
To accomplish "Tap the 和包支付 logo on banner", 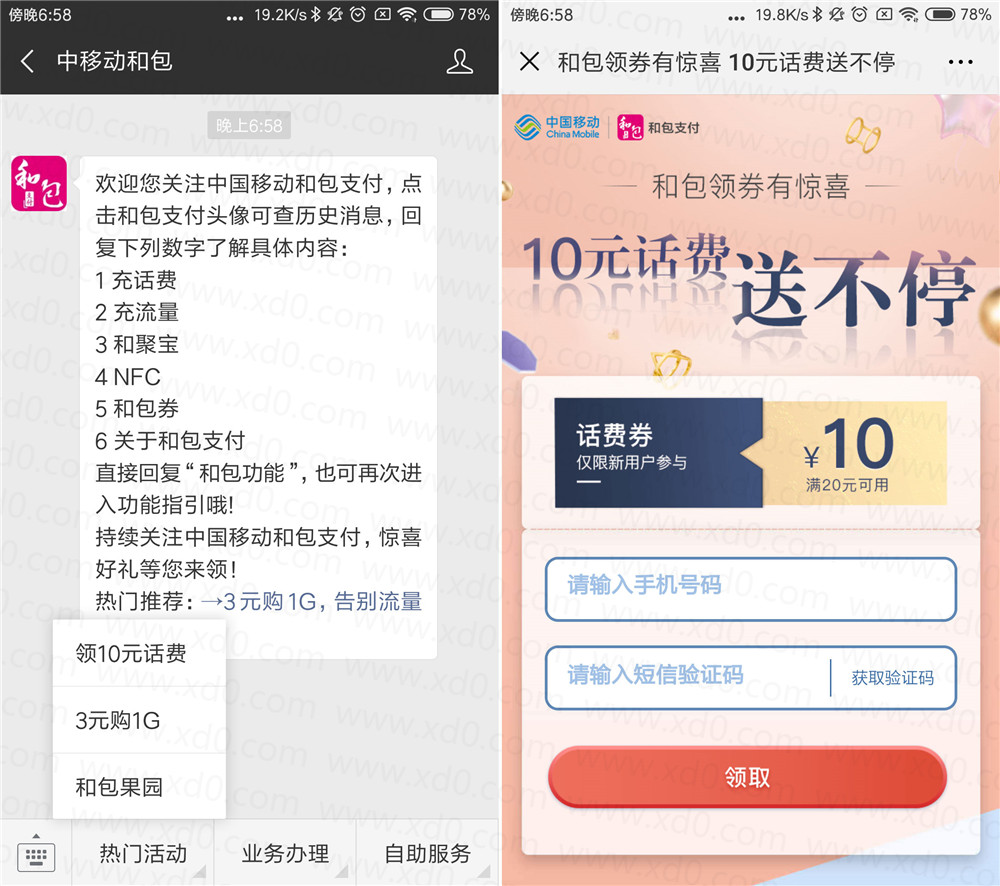I will coord(659,128).
